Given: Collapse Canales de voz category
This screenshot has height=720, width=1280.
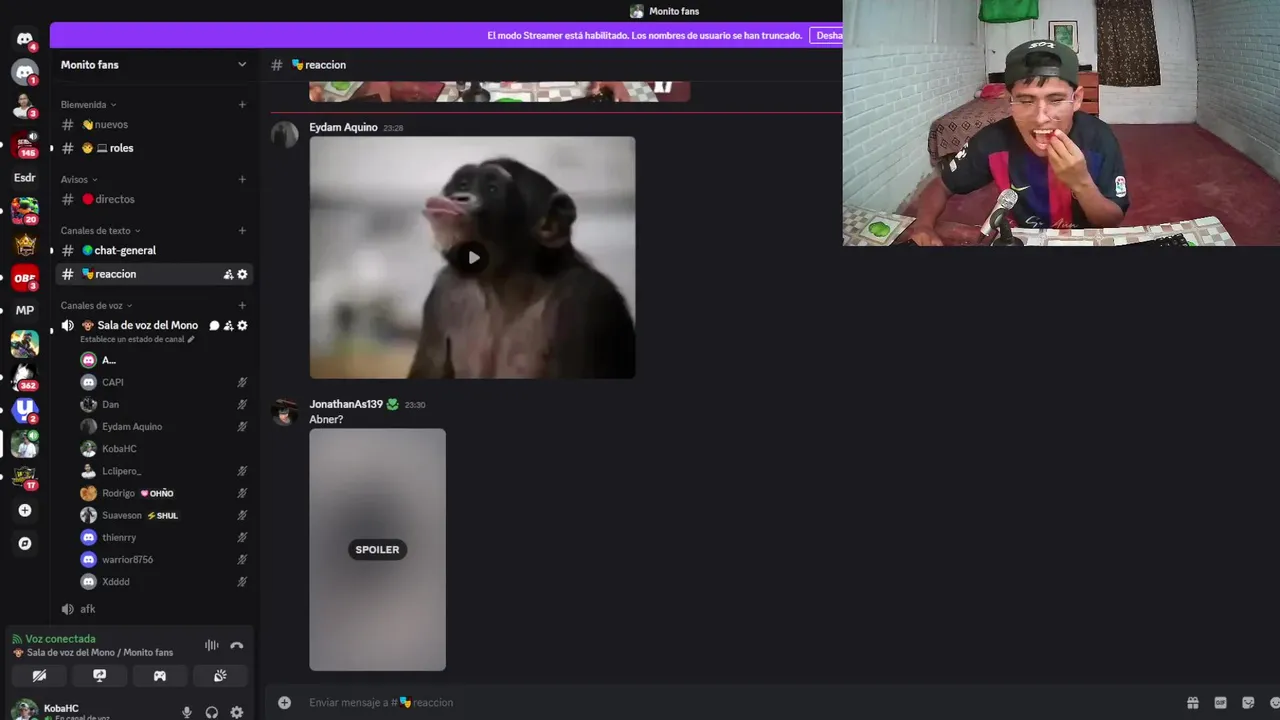Looking at the screenshot, I should [96, 305].
